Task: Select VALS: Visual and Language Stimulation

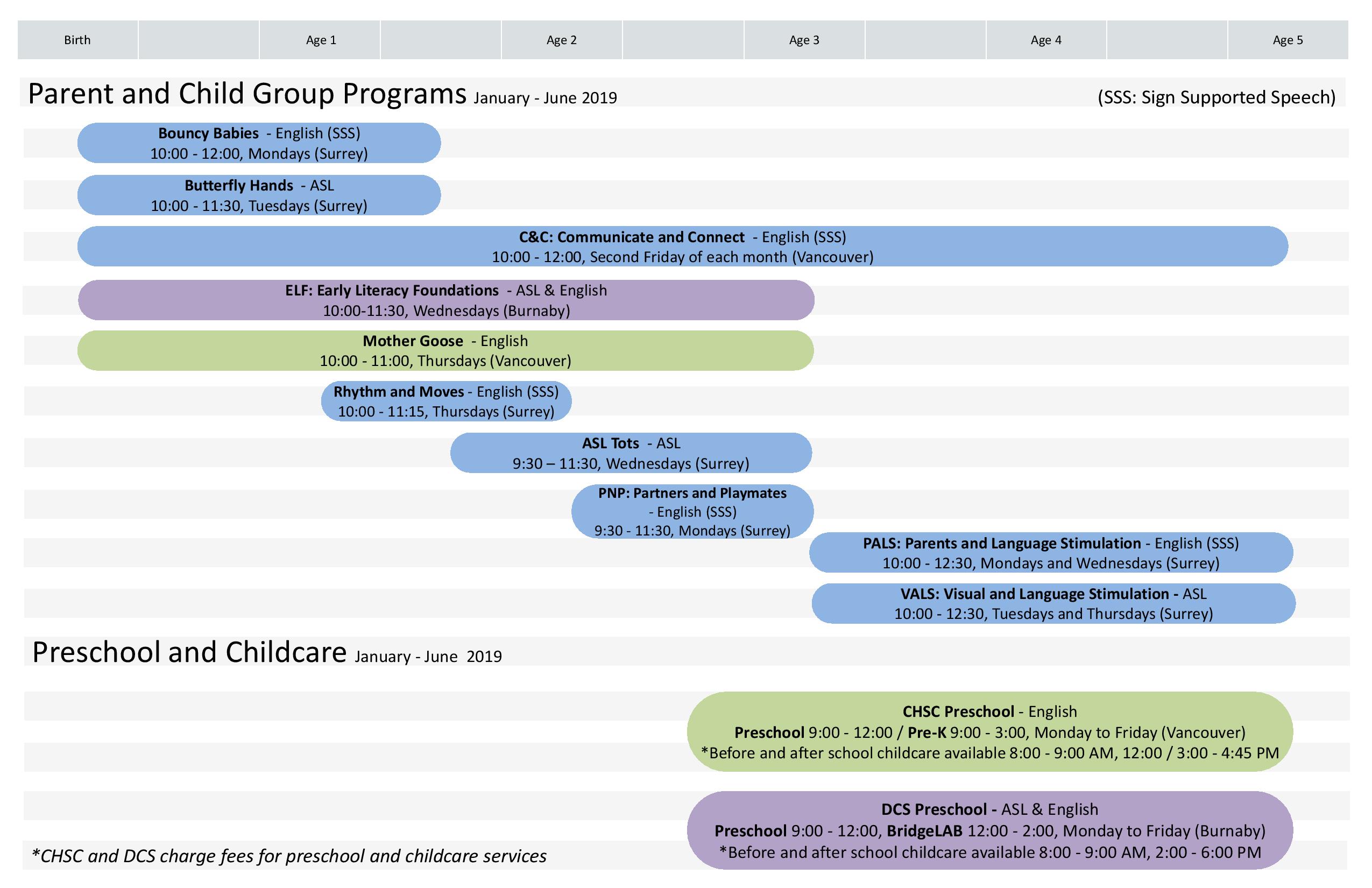Action: pyautogui.click(x=1053, y=604)
